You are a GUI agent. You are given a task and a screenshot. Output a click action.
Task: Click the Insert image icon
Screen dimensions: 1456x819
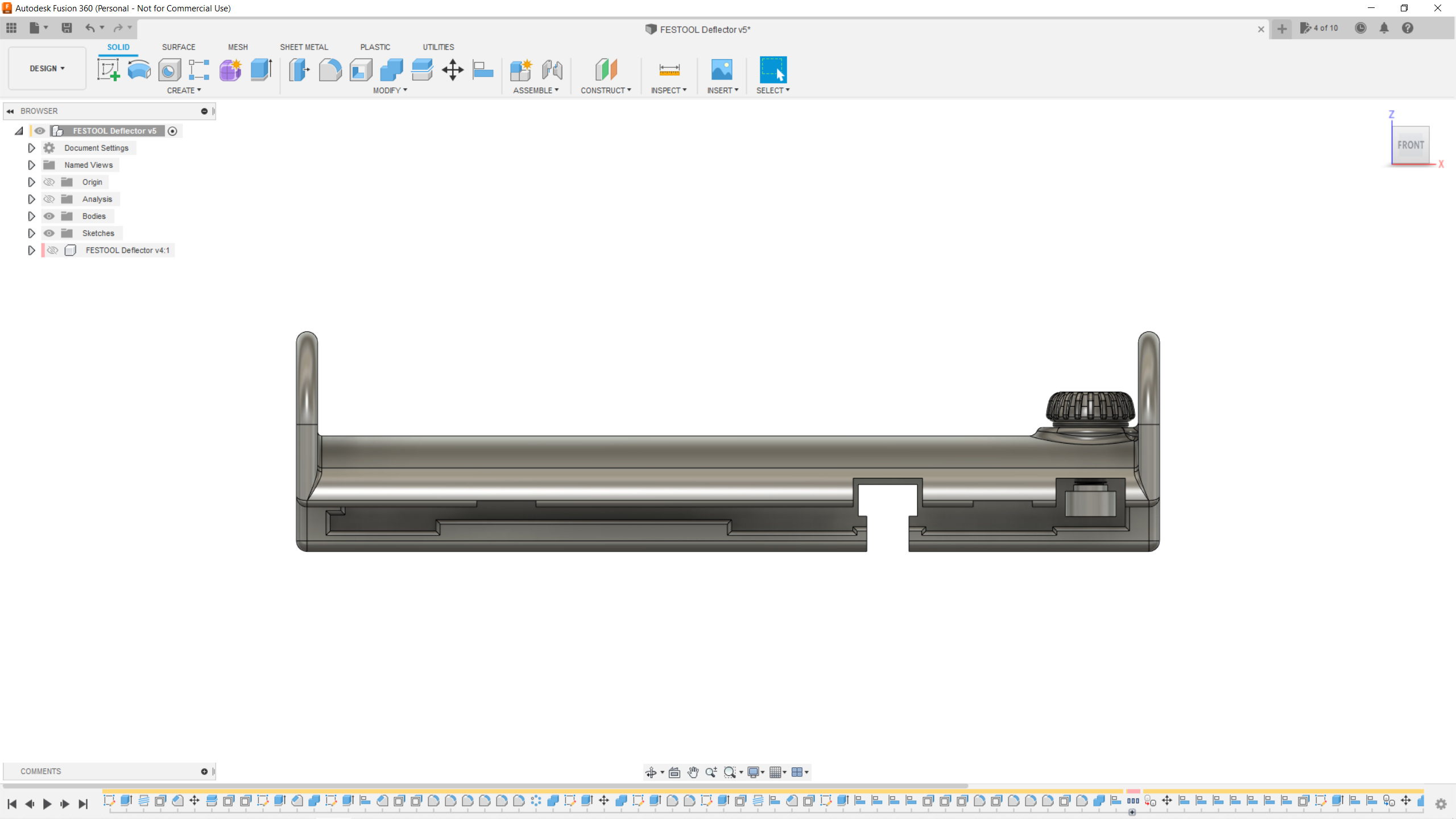pos(722,70)
